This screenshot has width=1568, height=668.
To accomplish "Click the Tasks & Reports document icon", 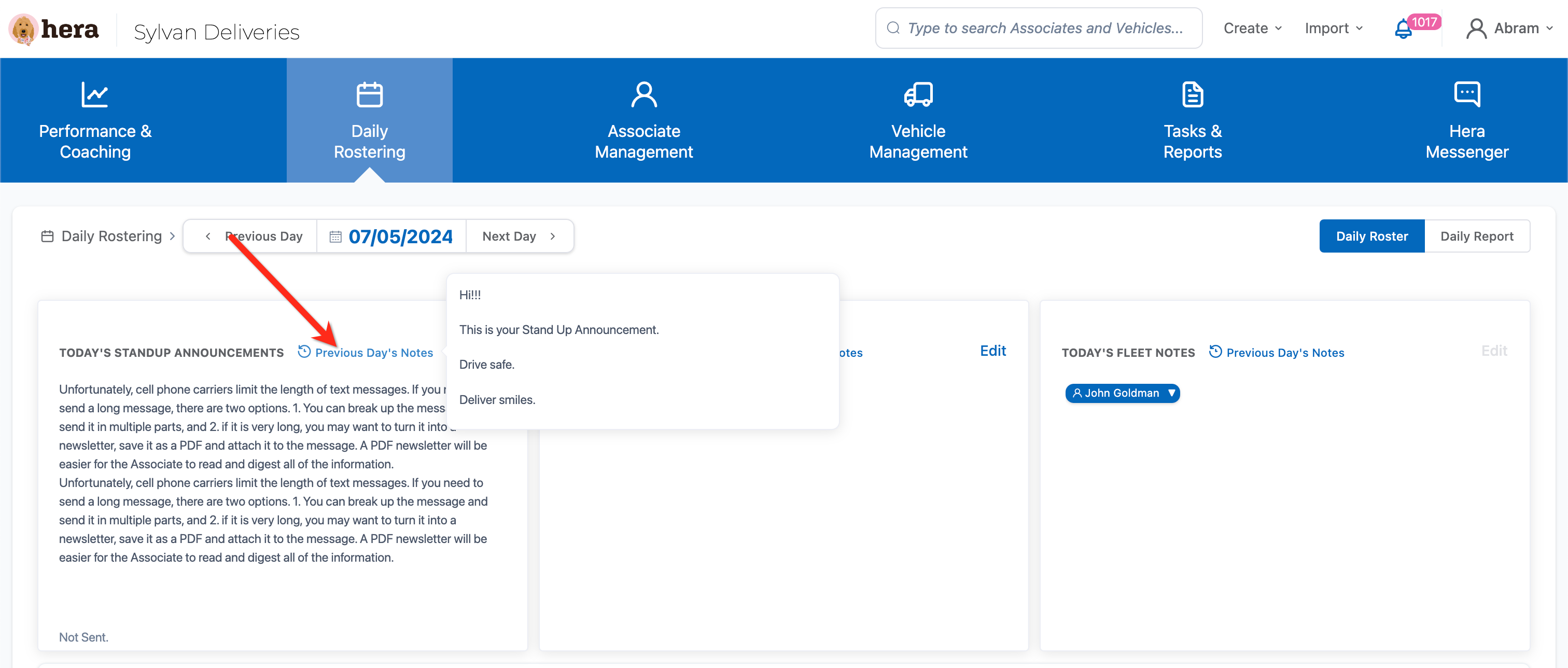I will [x=1192, y=94].
